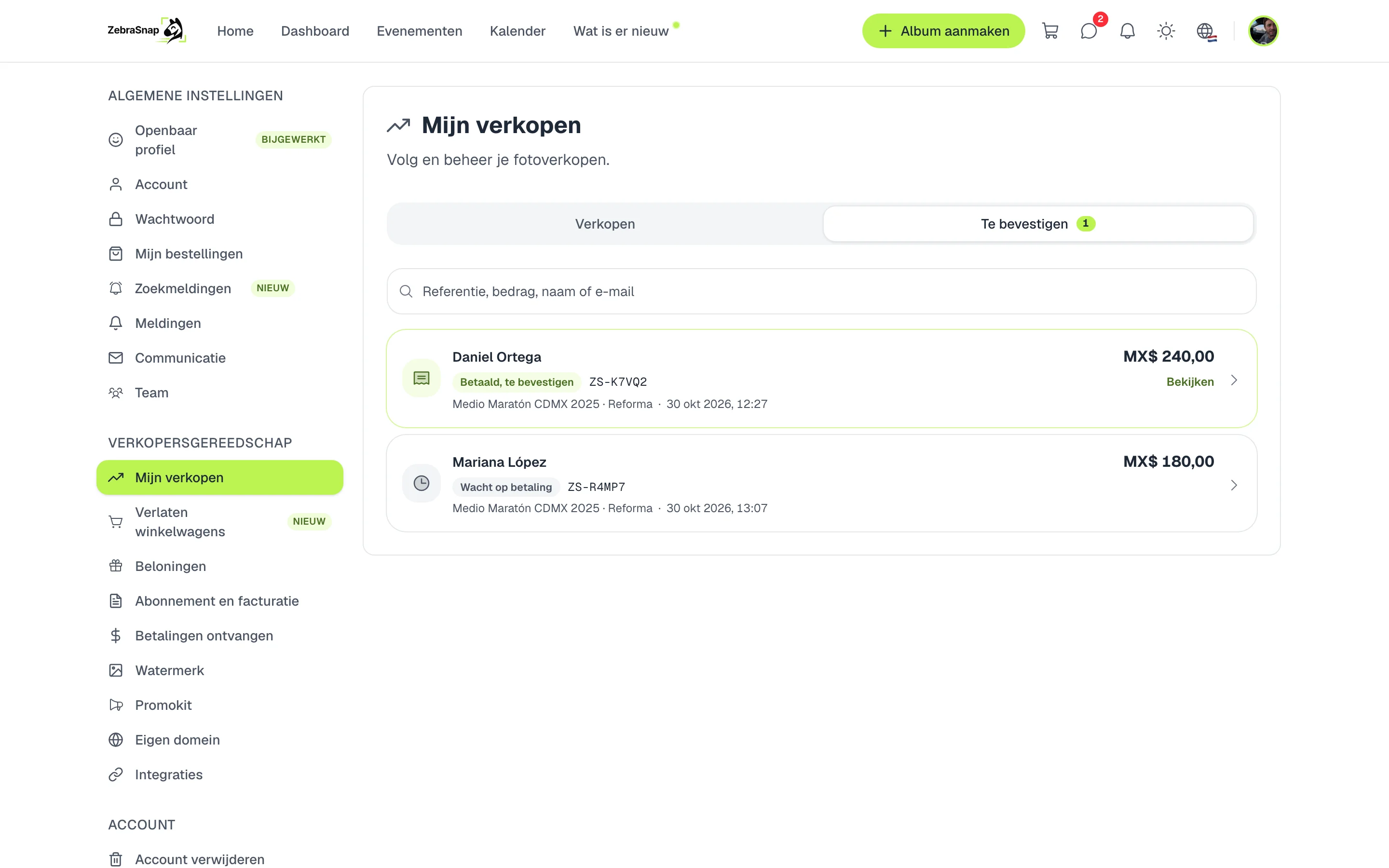
Task: Open messages chat bubble with 2 badge
Action: tap(1089, 31)
